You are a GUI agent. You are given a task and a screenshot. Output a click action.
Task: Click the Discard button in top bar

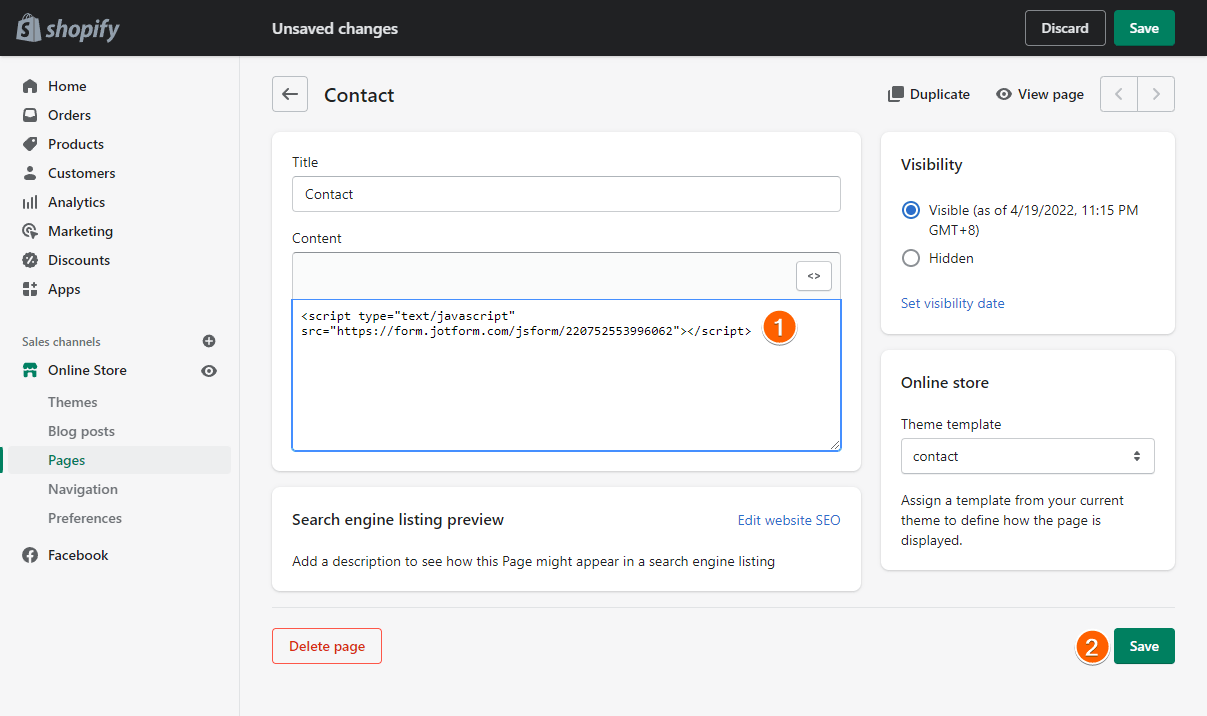click(1065, 28)
